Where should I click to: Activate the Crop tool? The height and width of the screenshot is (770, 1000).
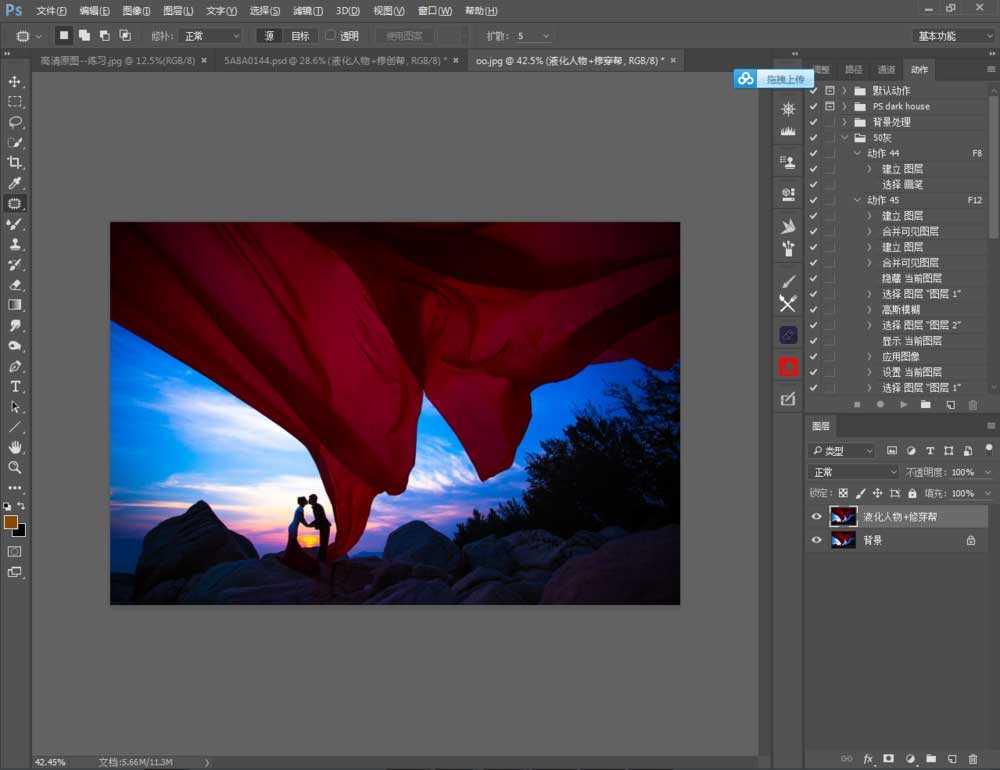point(14,163)
